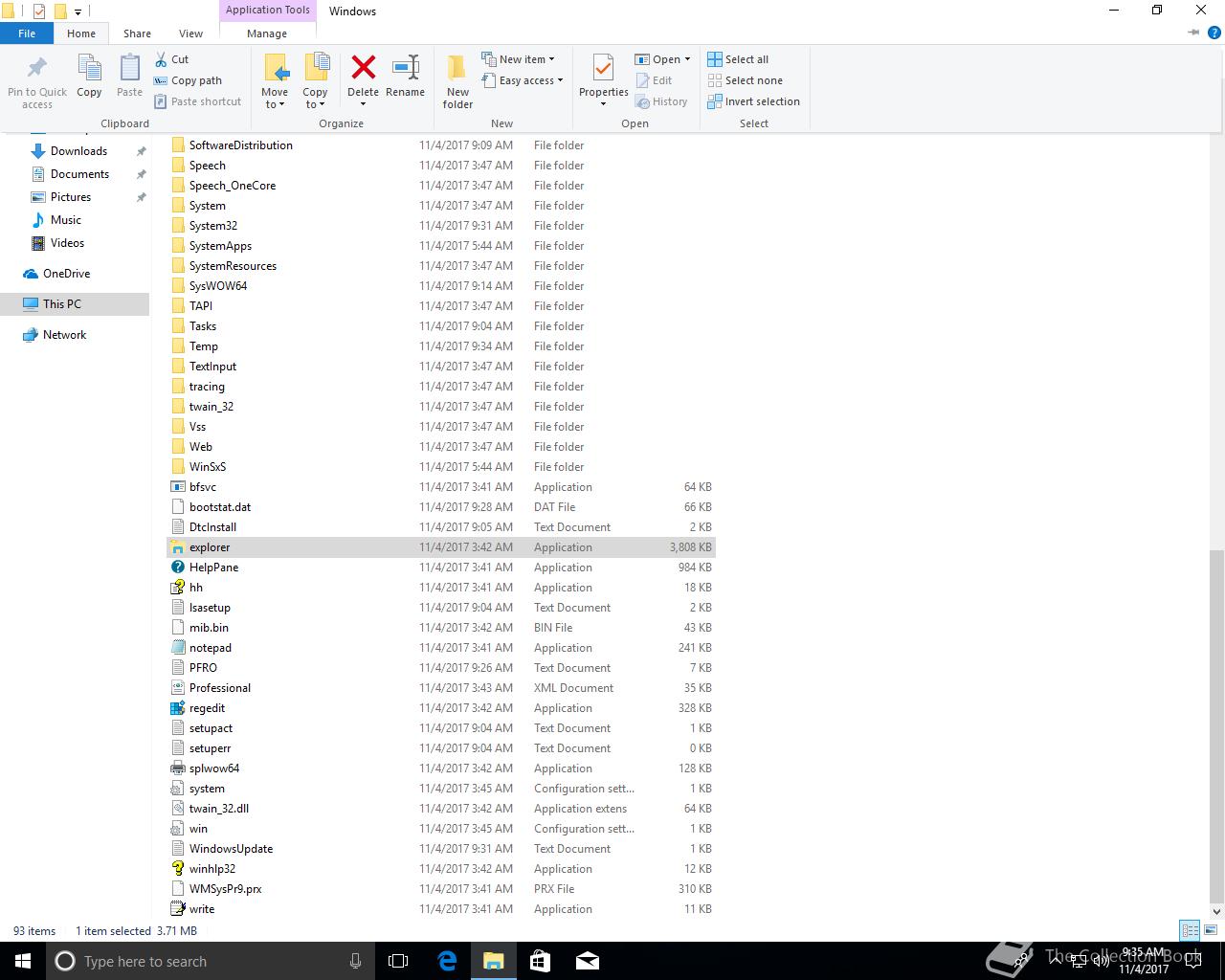Select the WinSxS folder

point(441,467)
